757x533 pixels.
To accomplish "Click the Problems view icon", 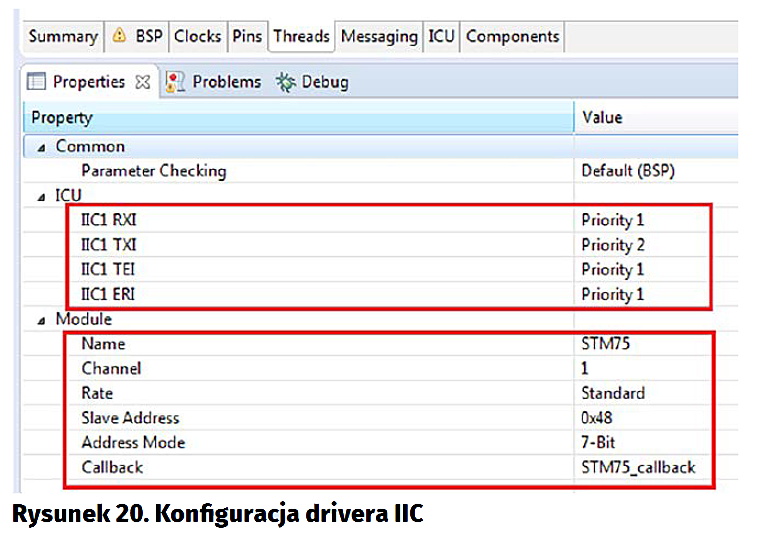I will point(175,82).
